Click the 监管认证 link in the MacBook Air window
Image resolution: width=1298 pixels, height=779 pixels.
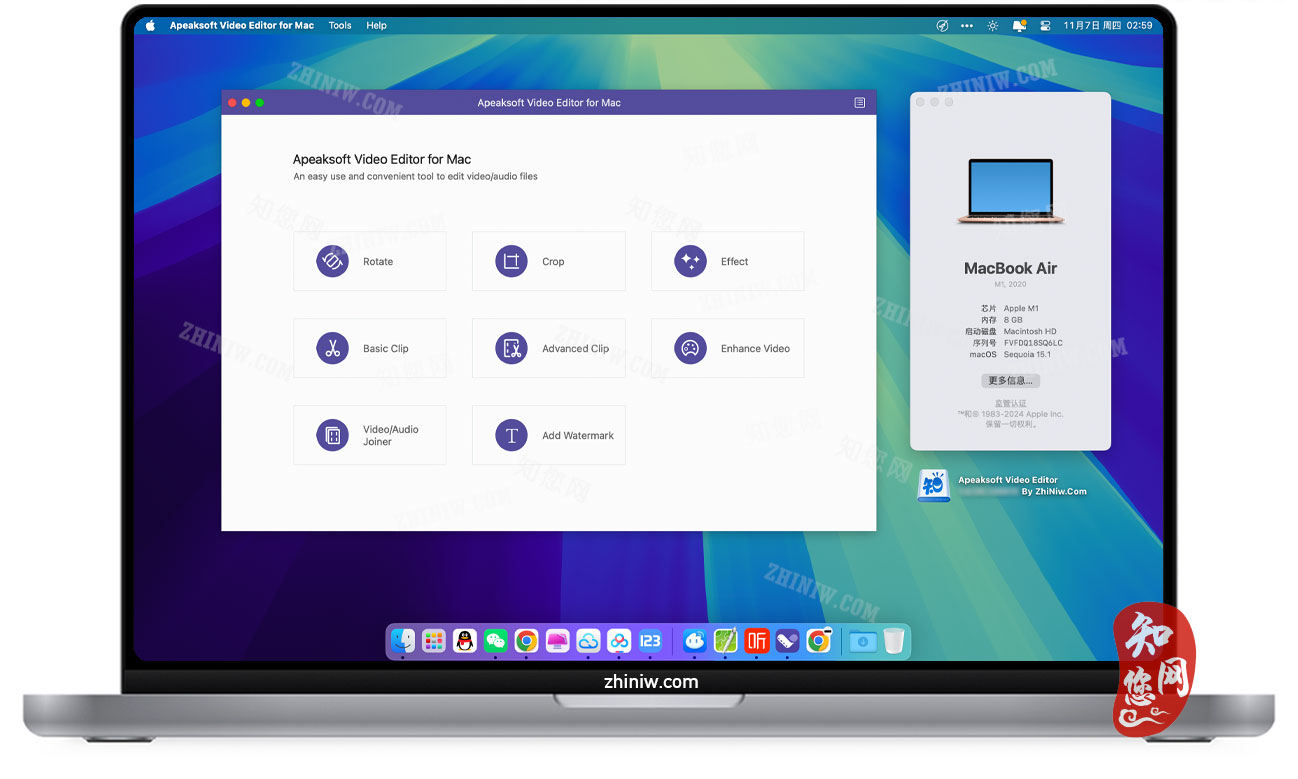point(1010,404)
